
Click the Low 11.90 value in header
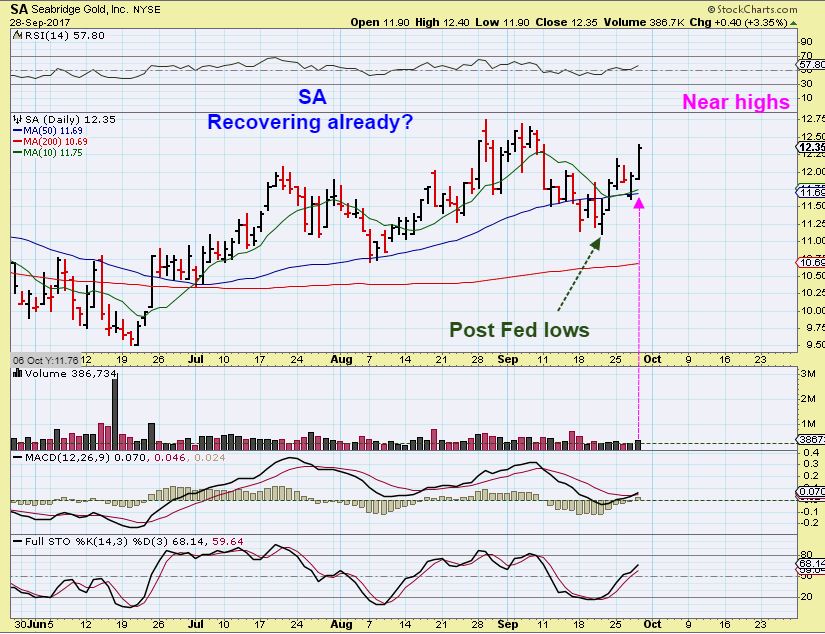pos(502,22)
